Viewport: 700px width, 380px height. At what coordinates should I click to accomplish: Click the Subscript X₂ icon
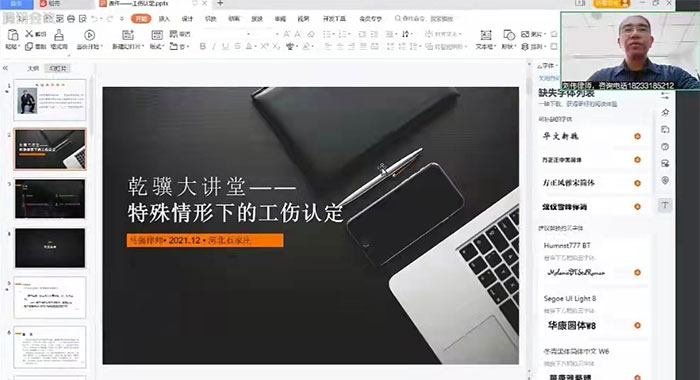pyautogui.click(x=276, y=46)
